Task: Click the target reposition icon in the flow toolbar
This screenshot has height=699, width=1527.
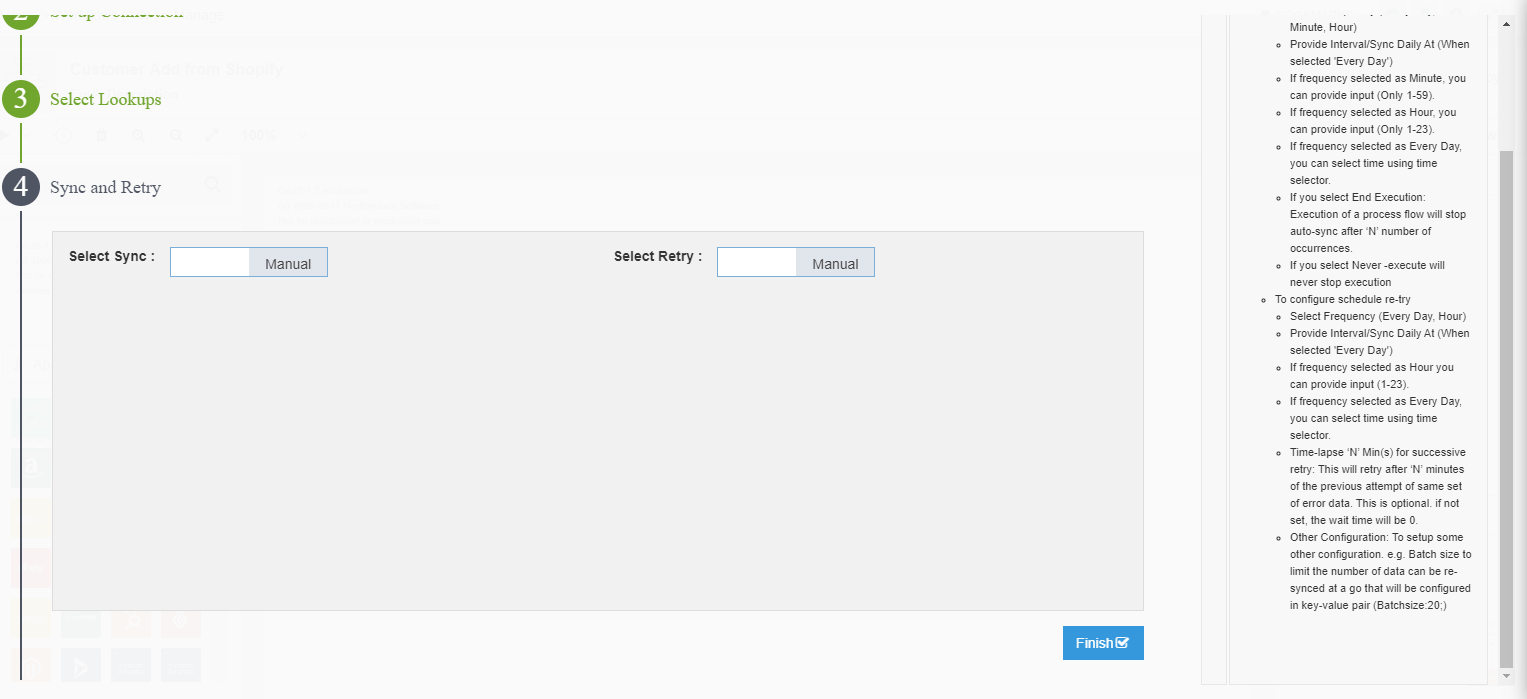Action: tap(63, 135)
